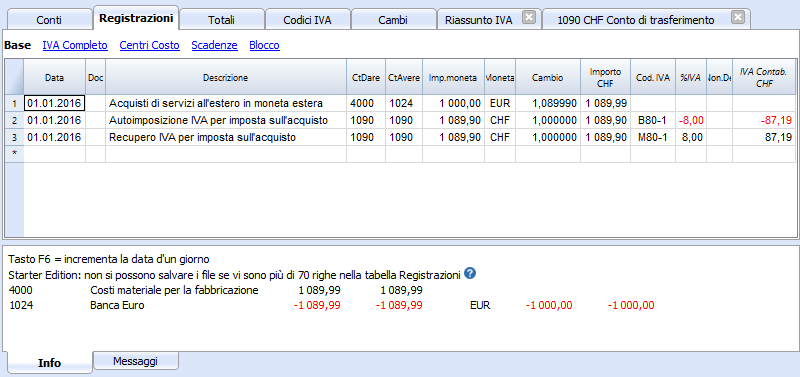This screenshot has height=377, width=800.
Task: Open the Centri Costo view
Action: [x=149, y=45]
